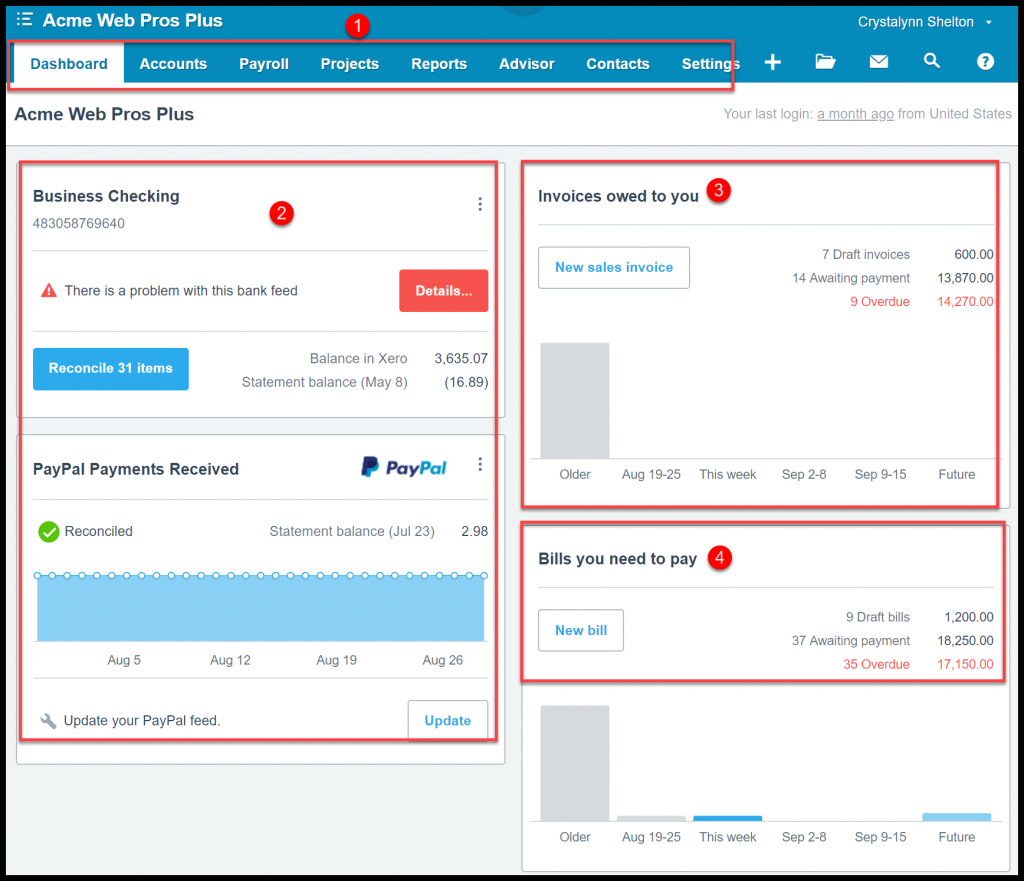Expand the Crystalynn Shelton user dropdown

coord(925,22)
